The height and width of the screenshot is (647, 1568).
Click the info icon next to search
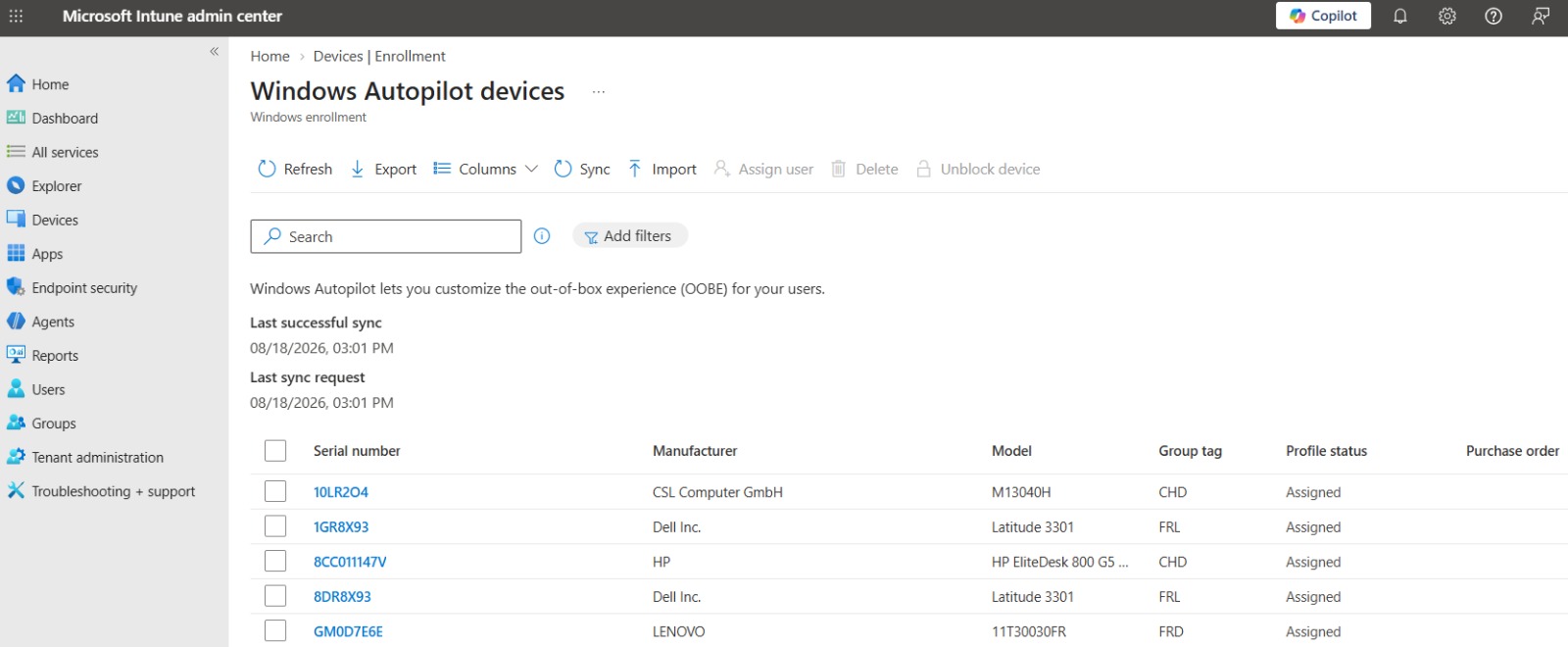click(x=542, y=236)
